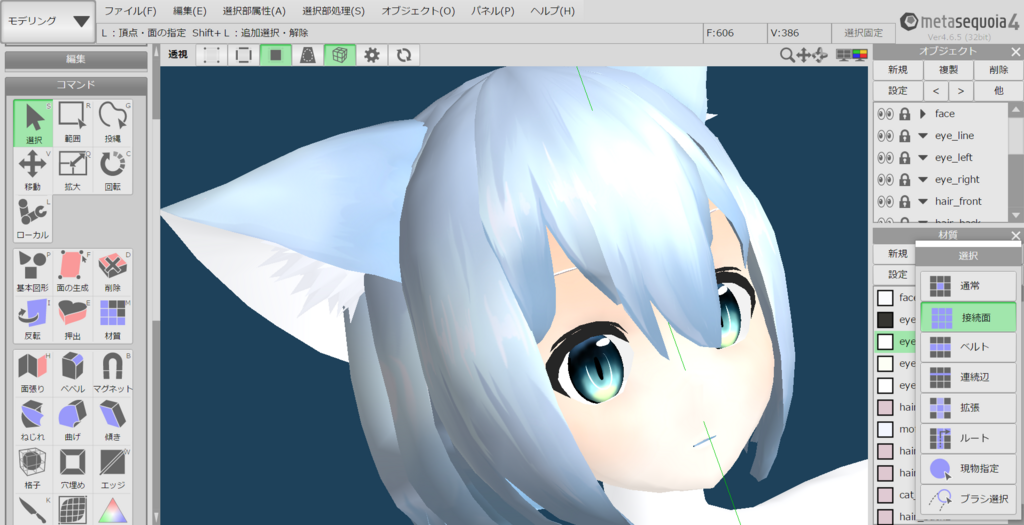This screenshot has height=525, width=1024.
Task: Open the 編集(E) menu
Action: point(189,11)
